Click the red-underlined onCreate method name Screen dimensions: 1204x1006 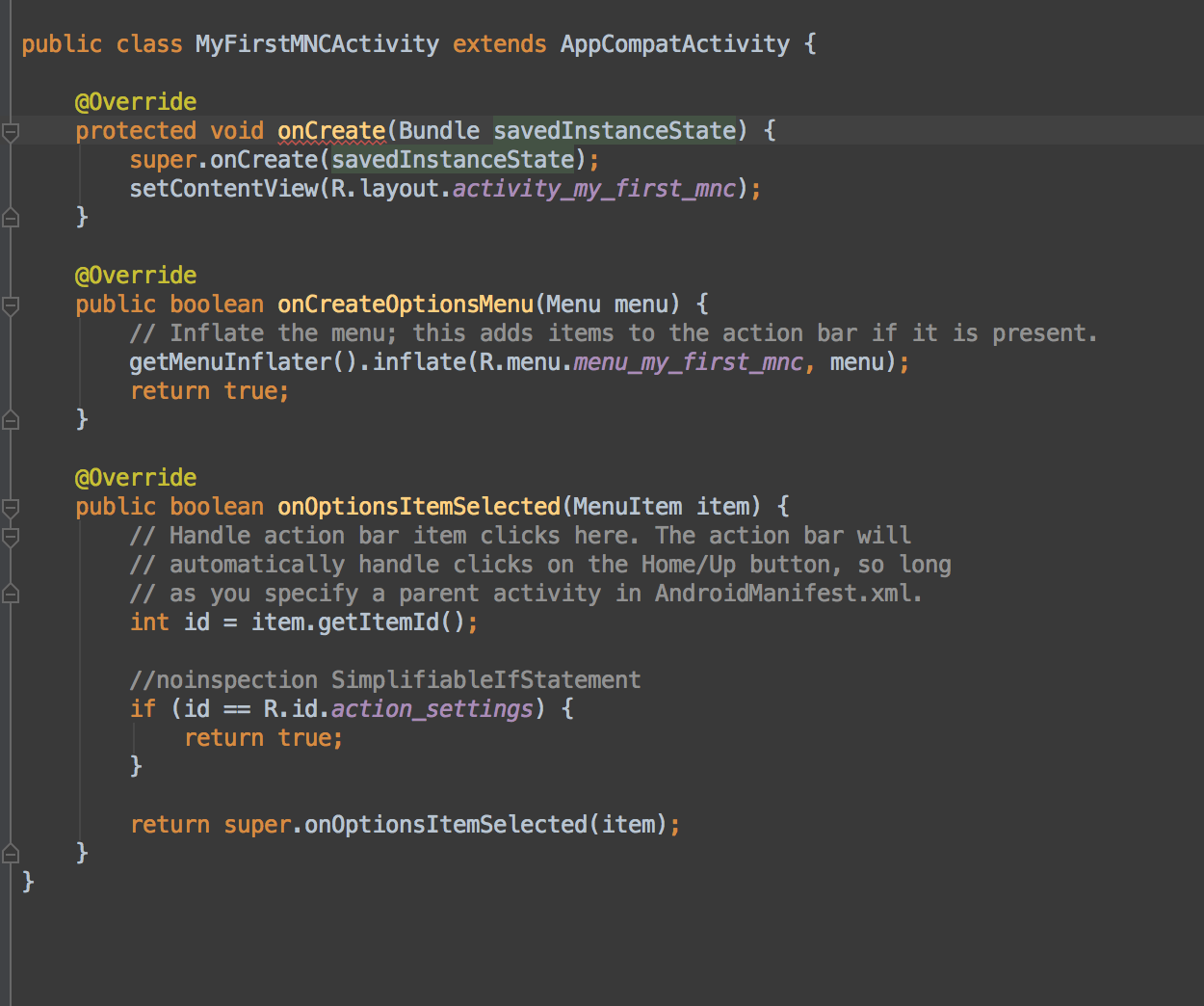331,131
